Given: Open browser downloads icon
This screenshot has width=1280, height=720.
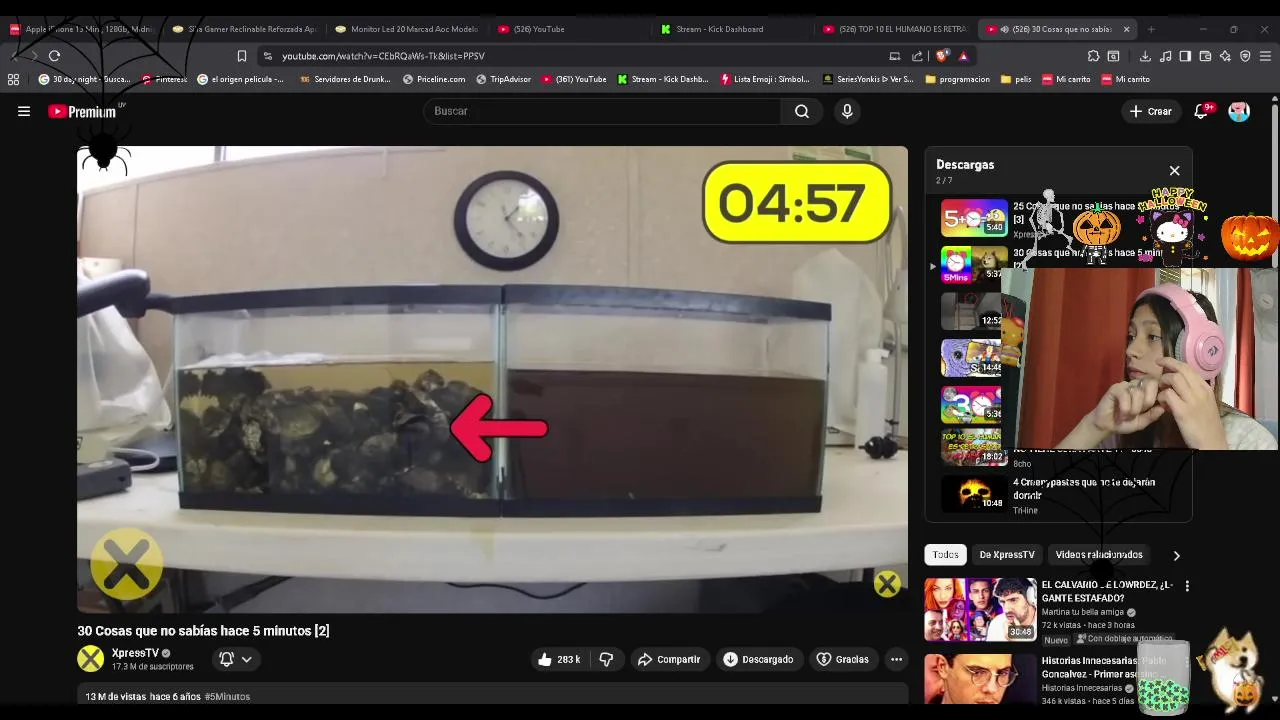Looking at the screenshot, I should coord(1145,56).
